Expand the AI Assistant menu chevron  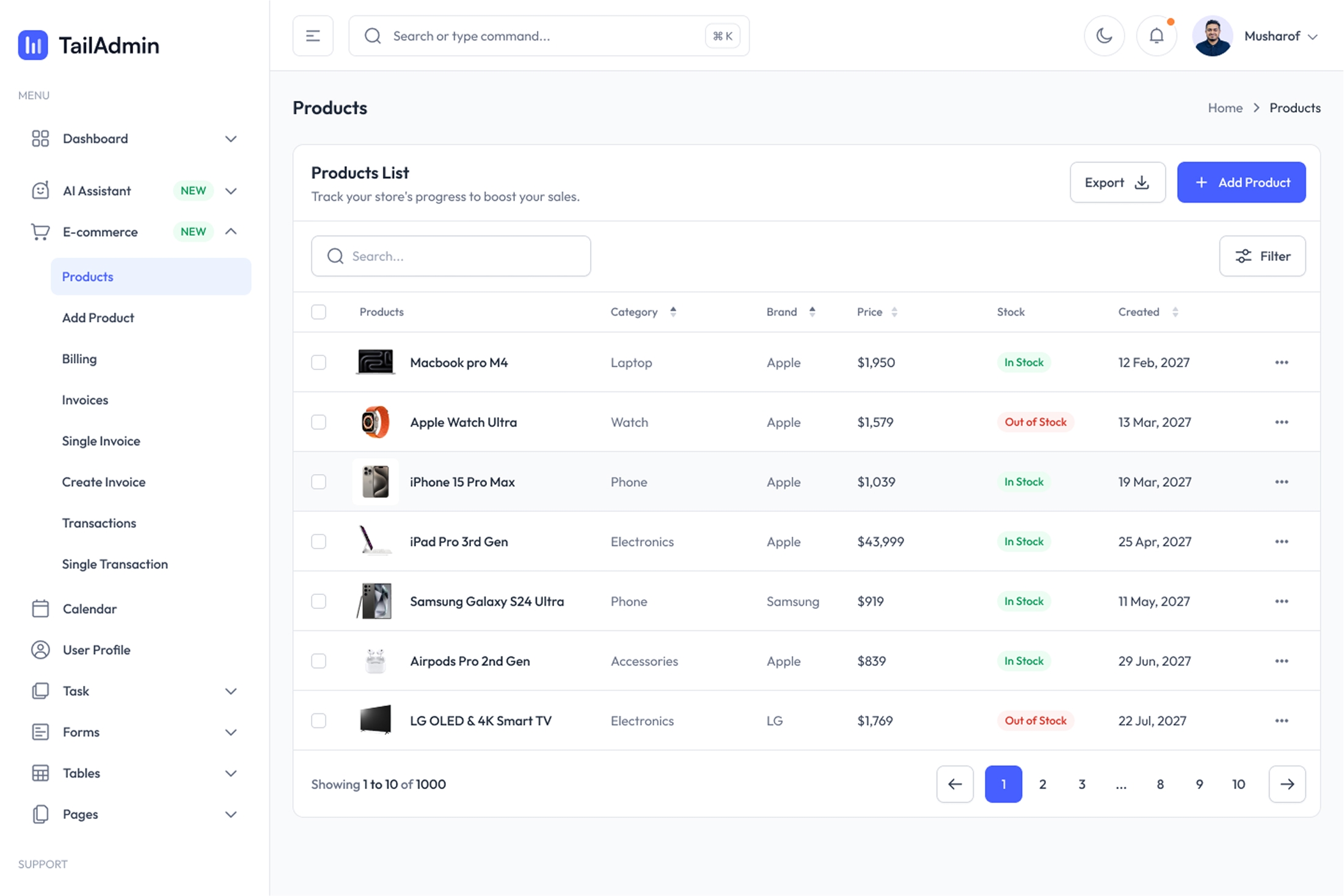click(x=231, y=191)
